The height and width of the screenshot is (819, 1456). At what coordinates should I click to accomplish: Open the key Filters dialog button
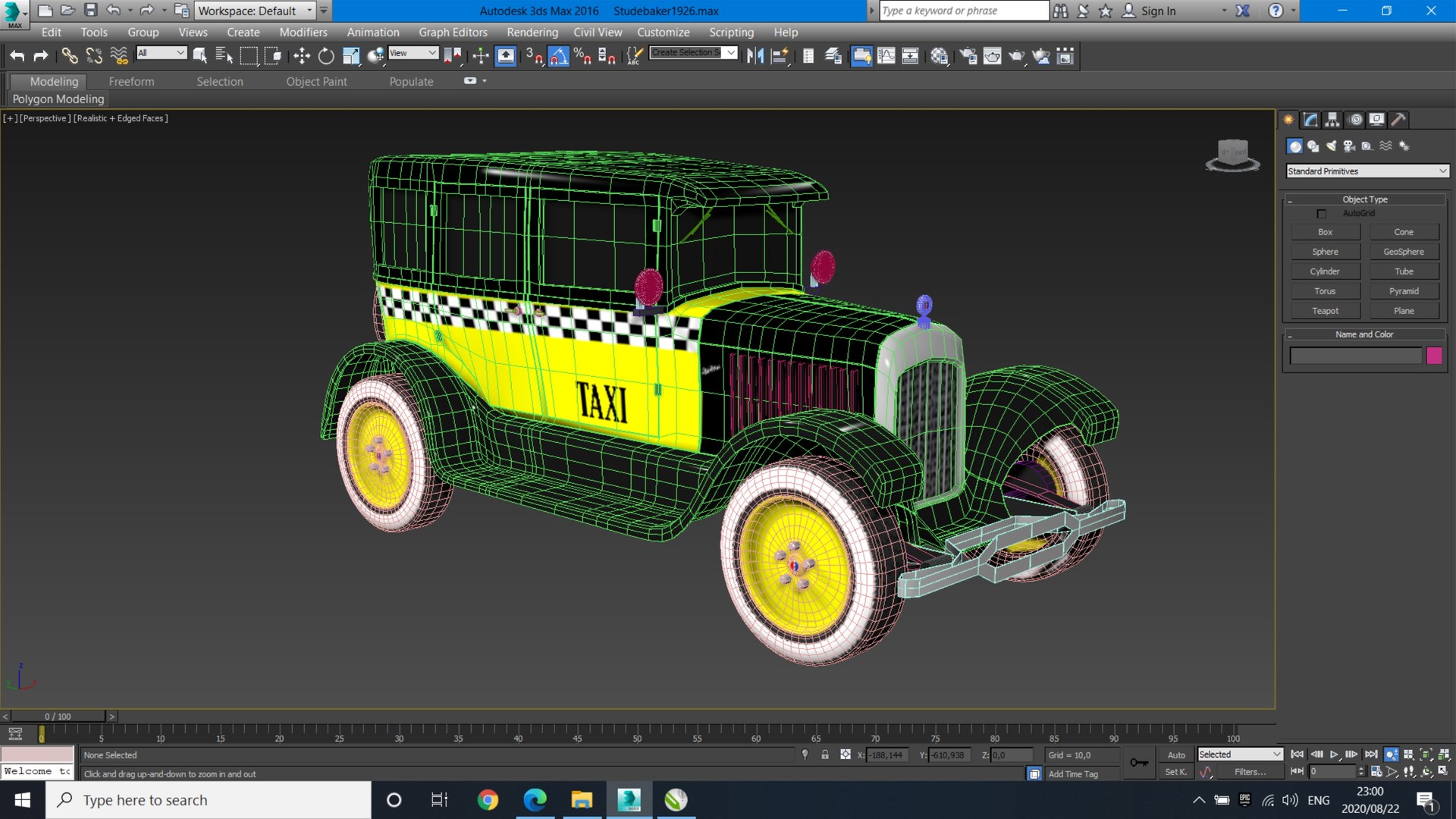[x=1250, y=772]
